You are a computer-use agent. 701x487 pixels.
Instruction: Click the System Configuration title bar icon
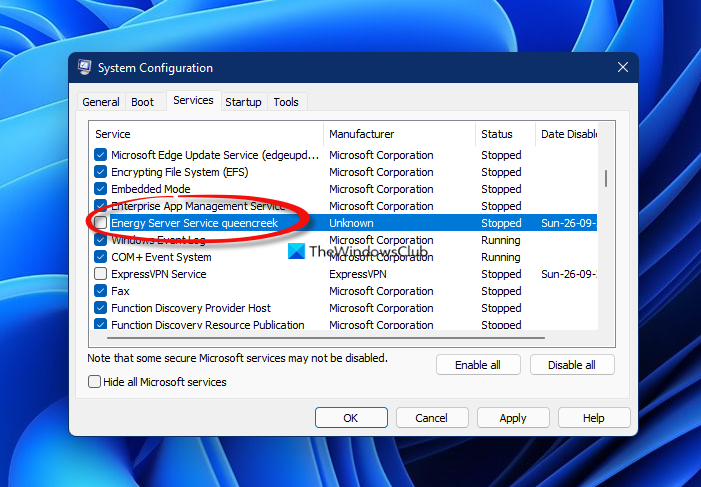pos(84,68)
